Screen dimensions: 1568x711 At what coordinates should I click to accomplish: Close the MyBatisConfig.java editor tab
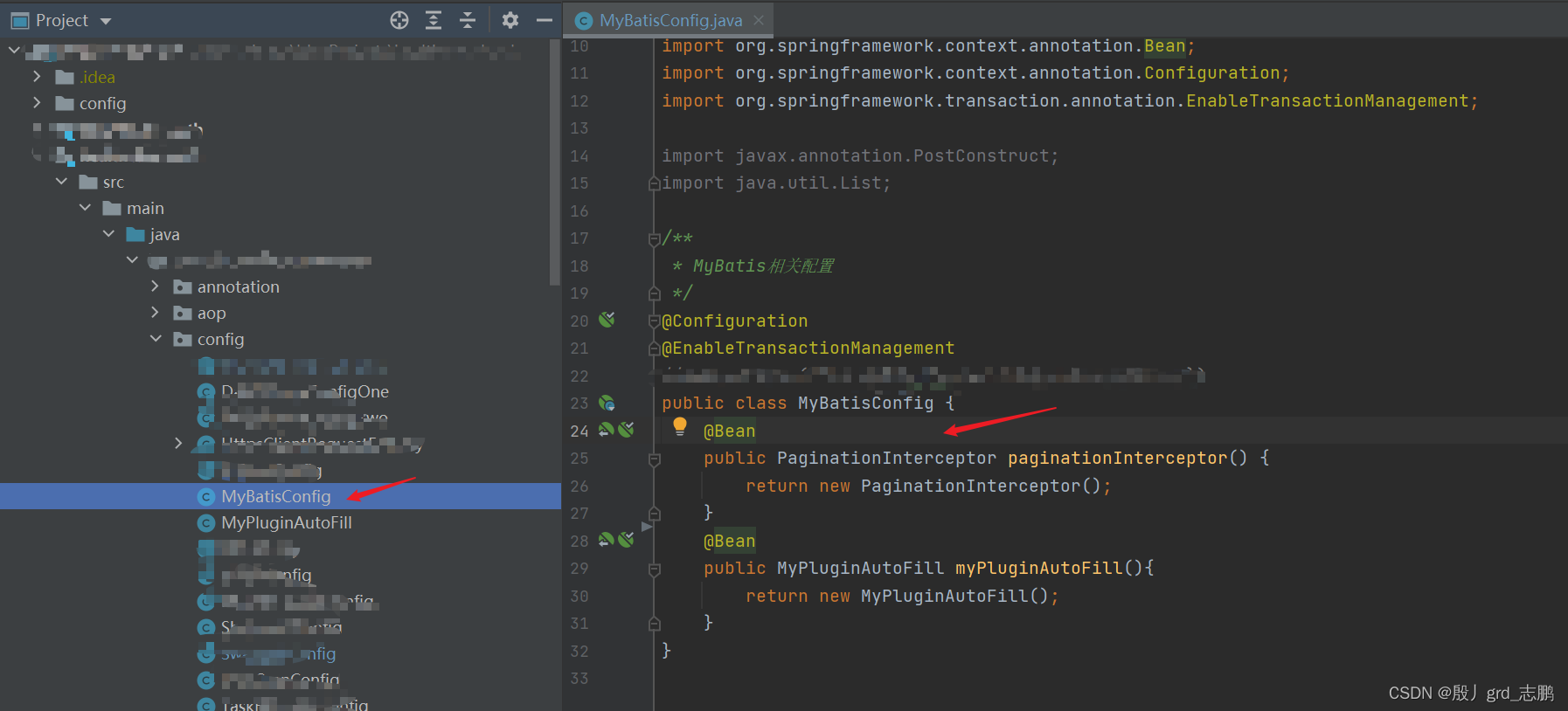pyautogui.click(x=759, y=20)
